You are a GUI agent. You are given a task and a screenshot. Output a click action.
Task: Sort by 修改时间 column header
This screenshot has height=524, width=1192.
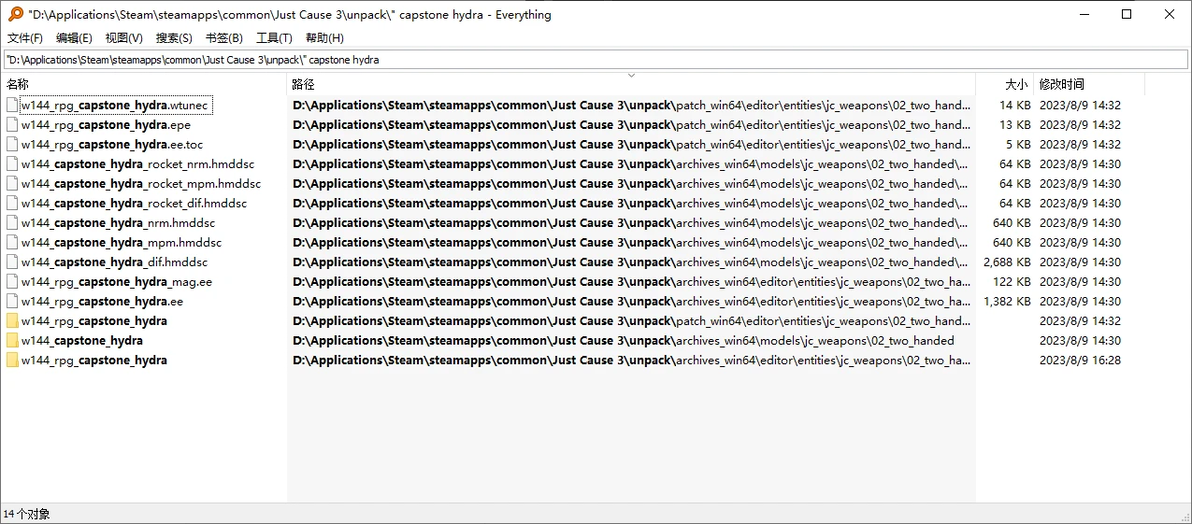point(1061,84)
